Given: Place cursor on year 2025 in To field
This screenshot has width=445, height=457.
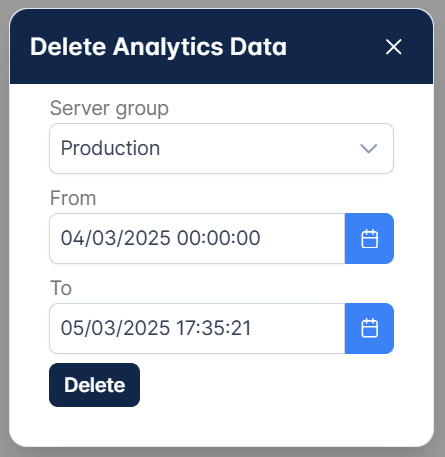Looking at the screenshot, I should (147, 328).
